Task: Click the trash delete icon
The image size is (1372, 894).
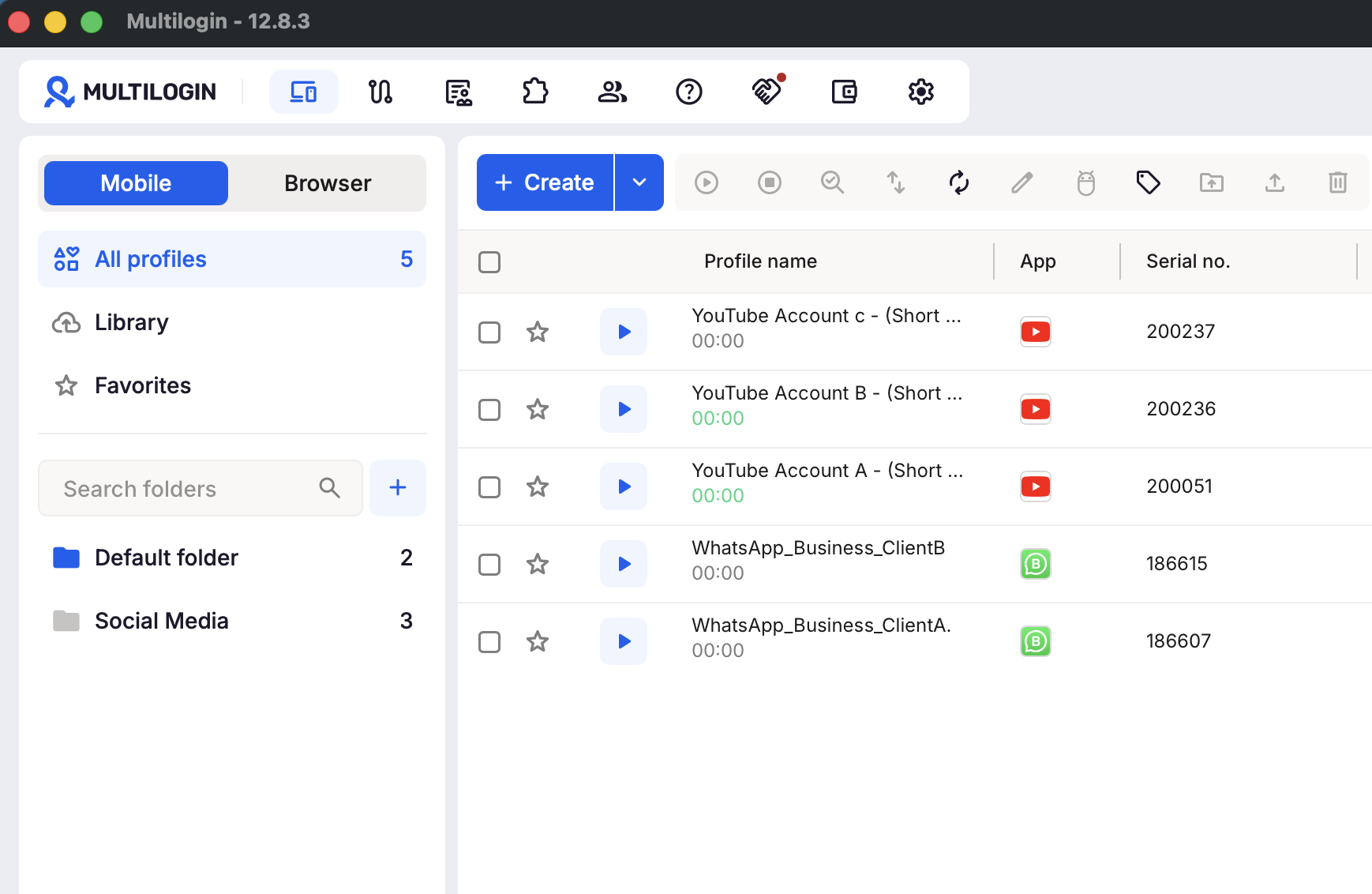Action: tap(1338, 182)
